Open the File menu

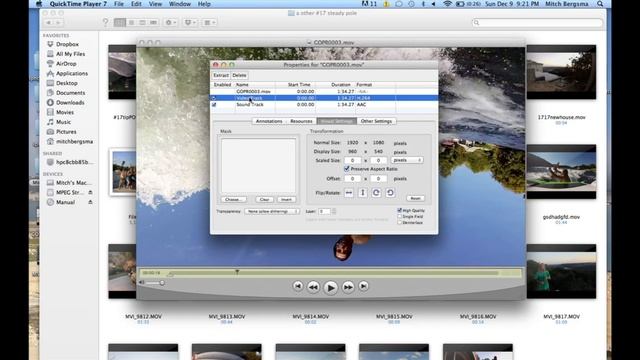pos(119,4)
